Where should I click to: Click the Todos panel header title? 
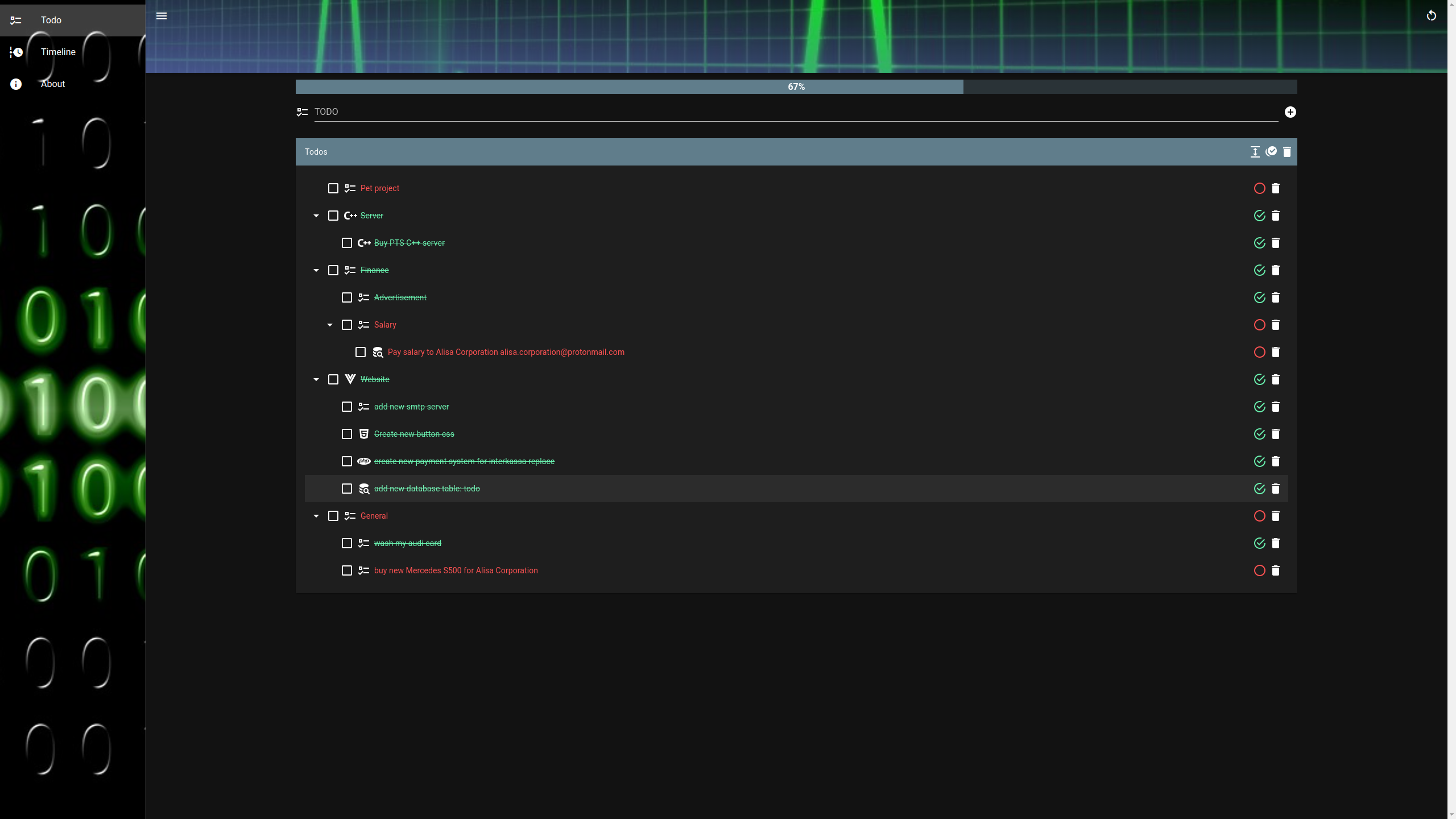[x=316, y=152]
